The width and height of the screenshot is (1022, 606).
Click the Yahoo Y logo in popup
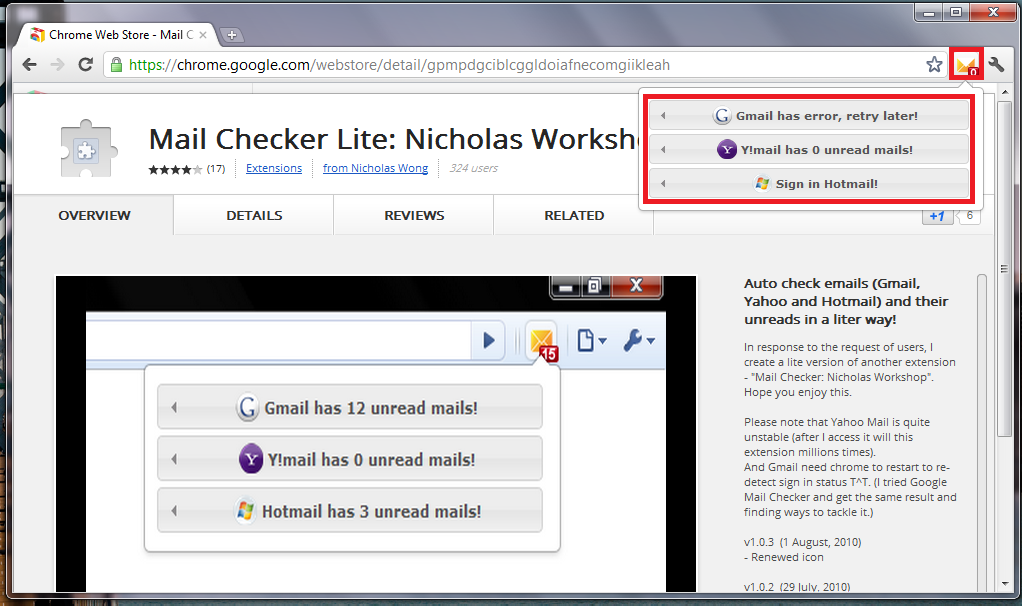tap(726, 150)
